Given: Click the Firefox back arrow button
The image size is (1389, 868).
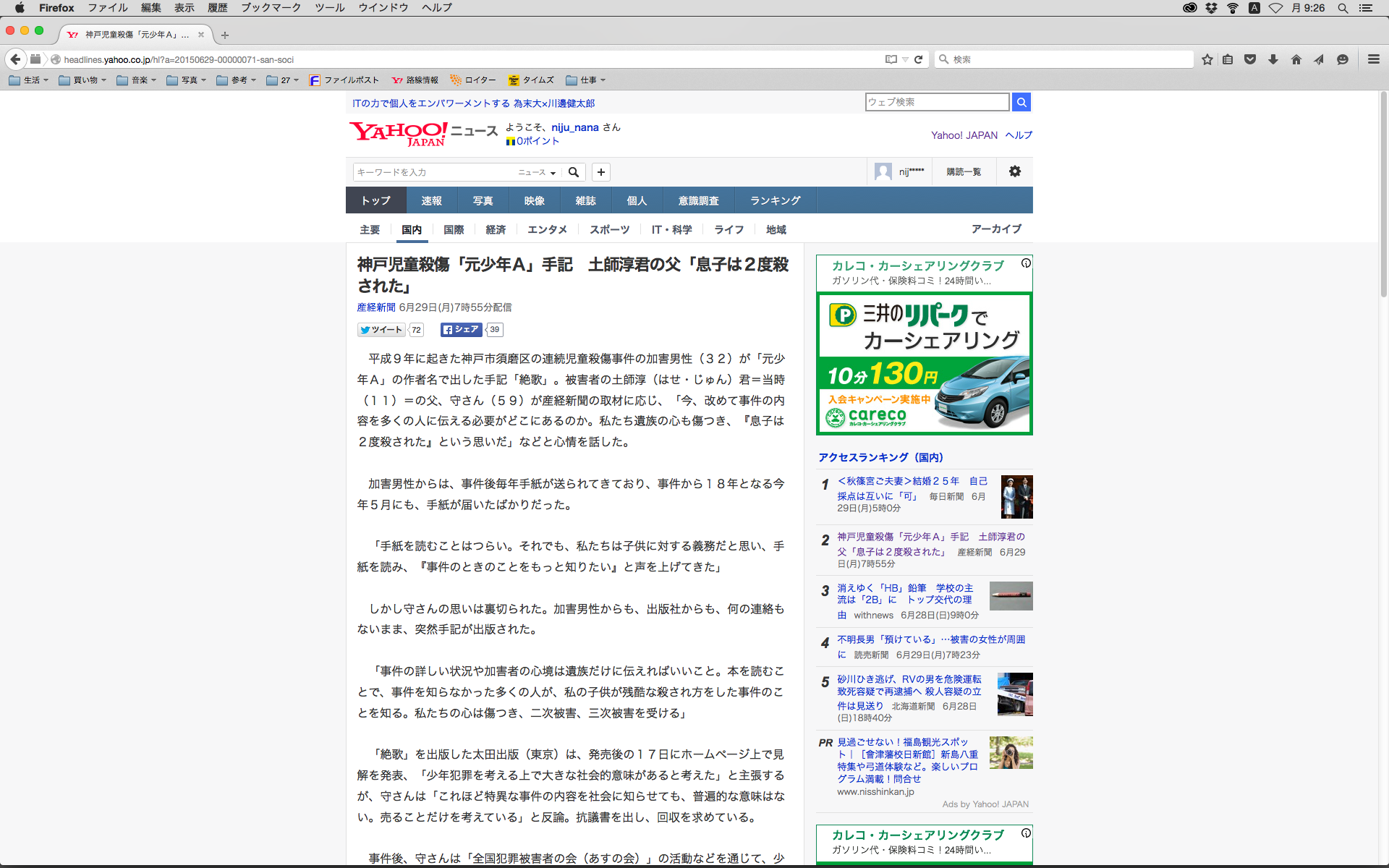Looking at the screenshot, I should [x=15, y=59].
